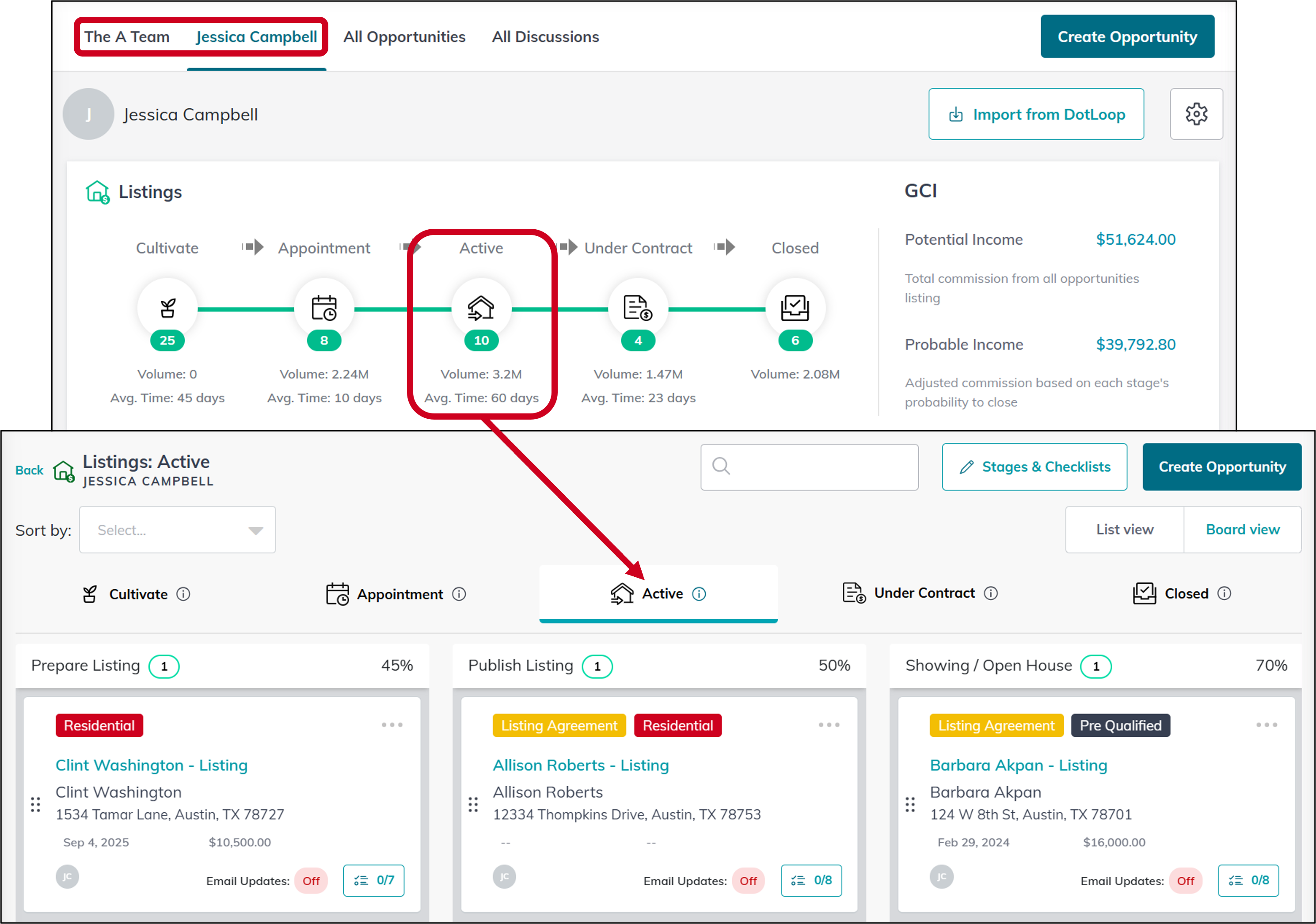Click the Under Contract document icon
This screenshot has height=924, width=1316.
point(637,308)
